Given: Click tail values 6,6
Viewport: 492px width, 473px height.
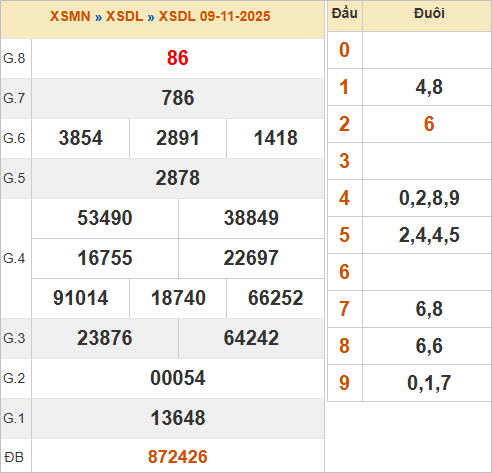Looking at the screenshot, I should [x=429, y=346].
